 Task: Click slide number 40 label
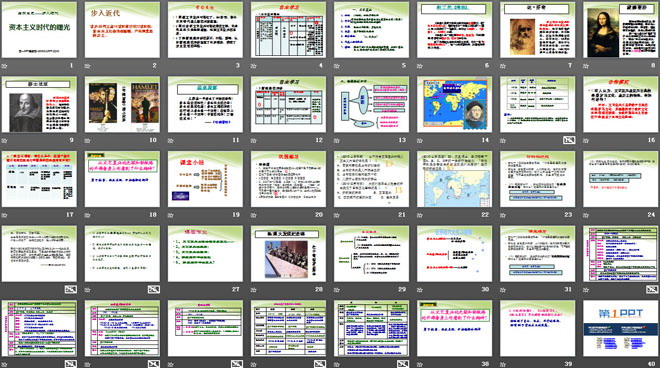[x=651, y=364]
